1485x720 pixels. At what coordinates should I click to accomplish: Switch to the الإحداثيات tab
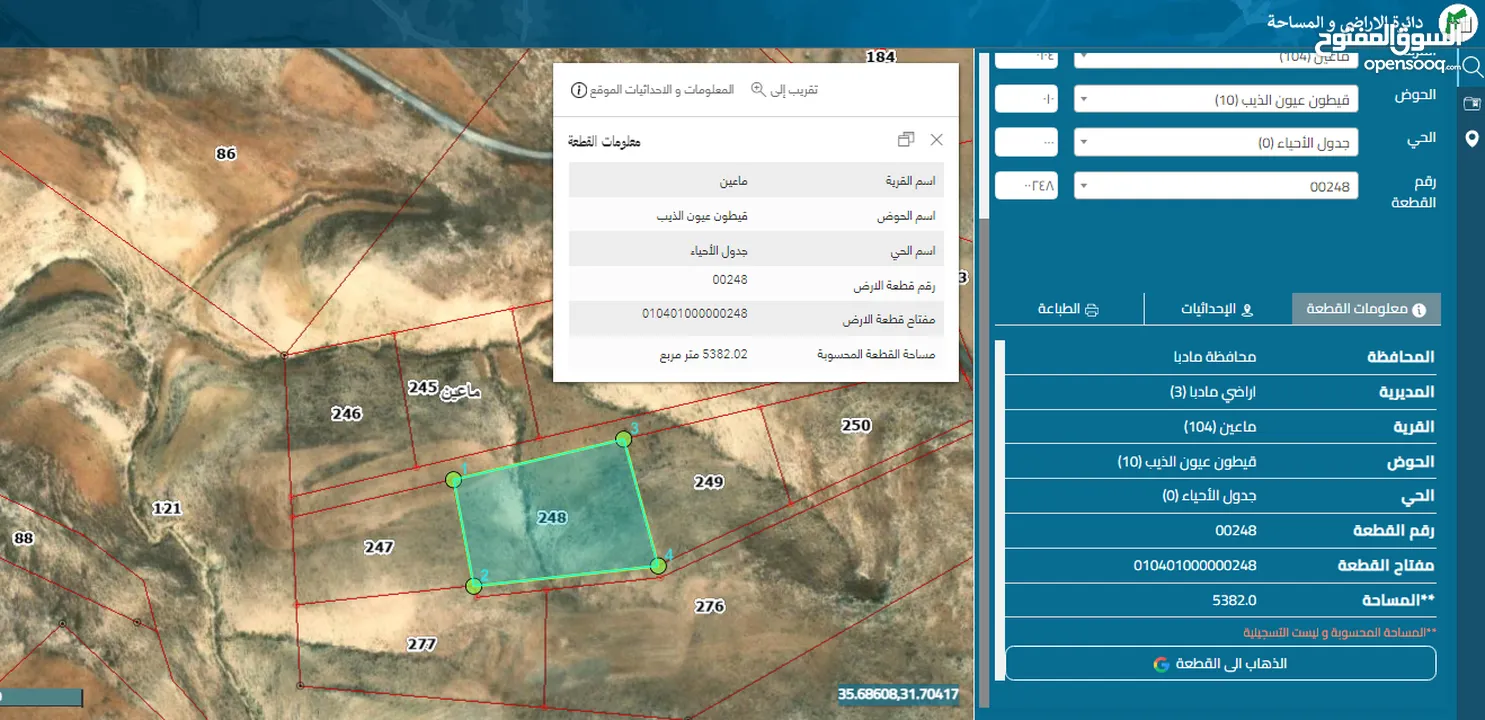point(1218,309)
